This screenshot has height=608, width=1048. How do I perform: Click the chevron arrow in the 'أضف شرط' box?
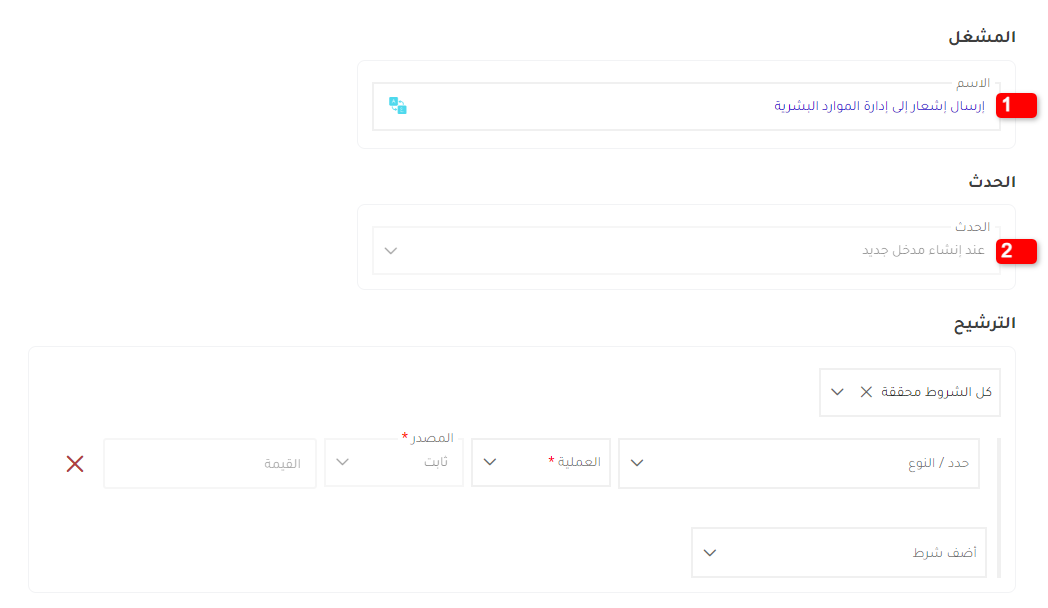pos(710,553)
